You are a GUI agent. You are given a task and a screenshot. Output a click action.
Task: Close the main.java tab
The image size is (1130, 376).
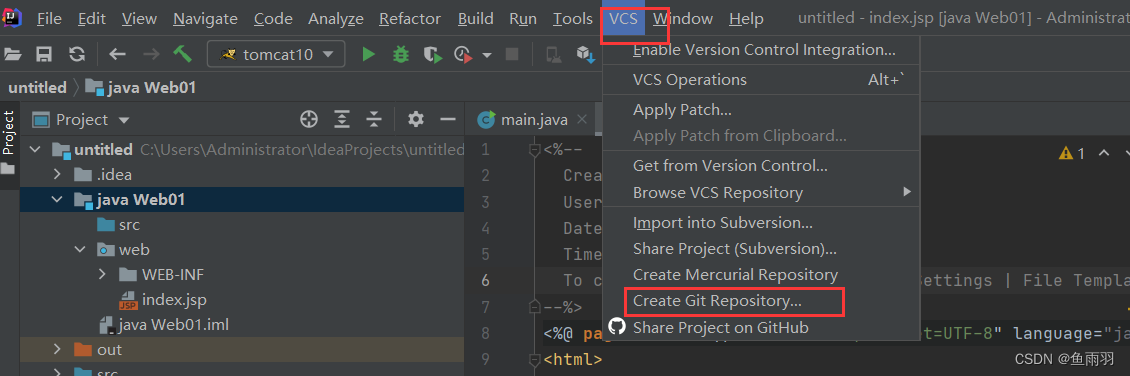pyautogui.click(x=582, y=120)
